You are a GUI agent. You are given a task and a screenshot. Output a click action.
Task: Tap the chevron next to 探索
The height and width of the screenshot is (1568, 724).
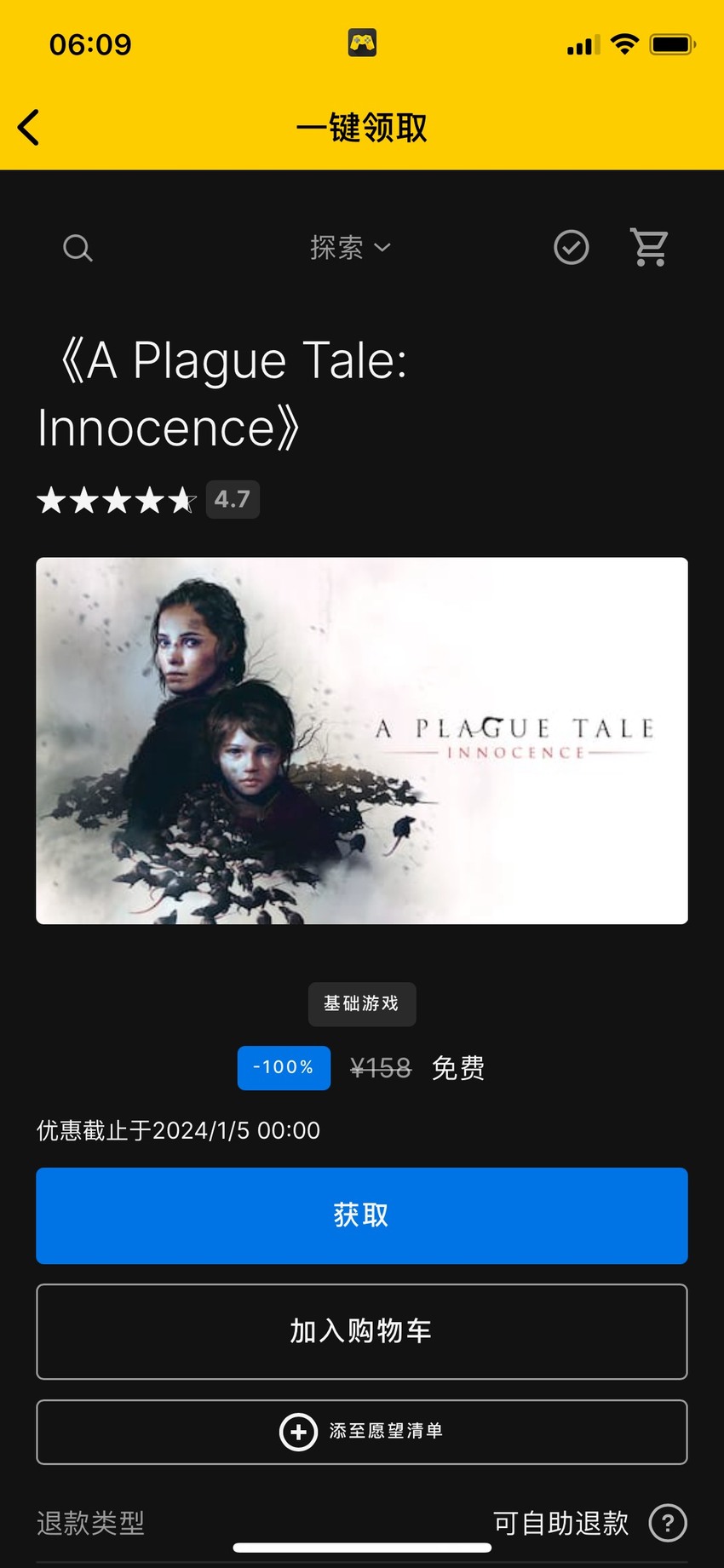pyautogui.click(x=382, y=248)
